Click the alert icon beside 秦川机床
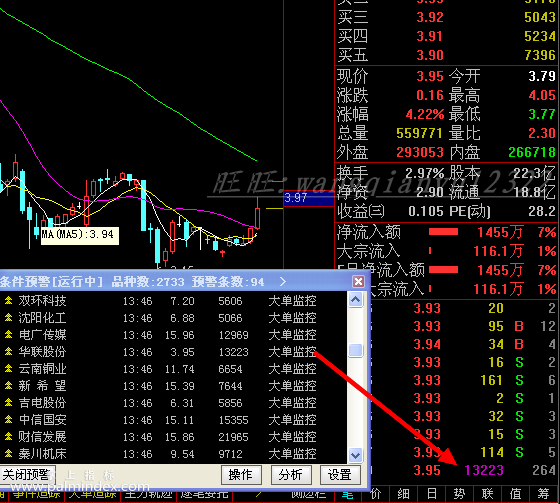Viewport: 560px width, 504px height. coord(8,454)
